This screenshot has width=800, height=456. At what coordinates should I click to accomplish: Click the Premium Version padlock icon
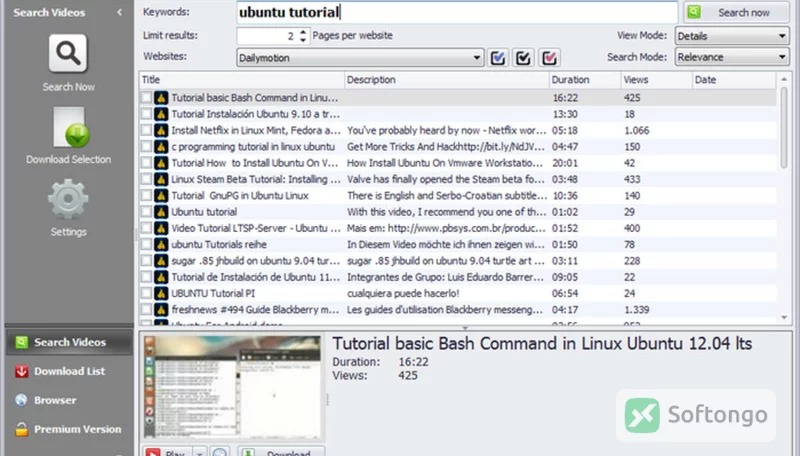[21, 429]
